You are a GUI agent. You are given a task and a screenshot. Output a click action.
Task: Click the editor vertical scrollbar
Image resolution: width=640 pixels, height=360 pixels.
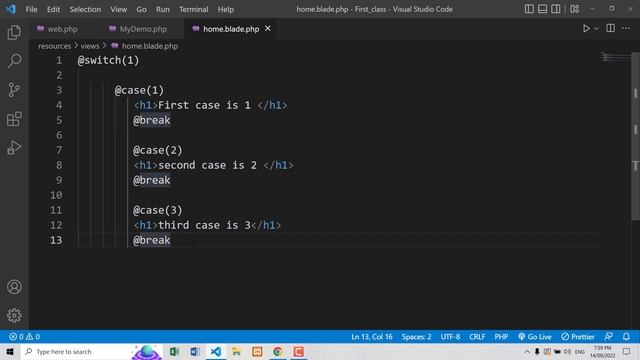click(x=636, y=136)
